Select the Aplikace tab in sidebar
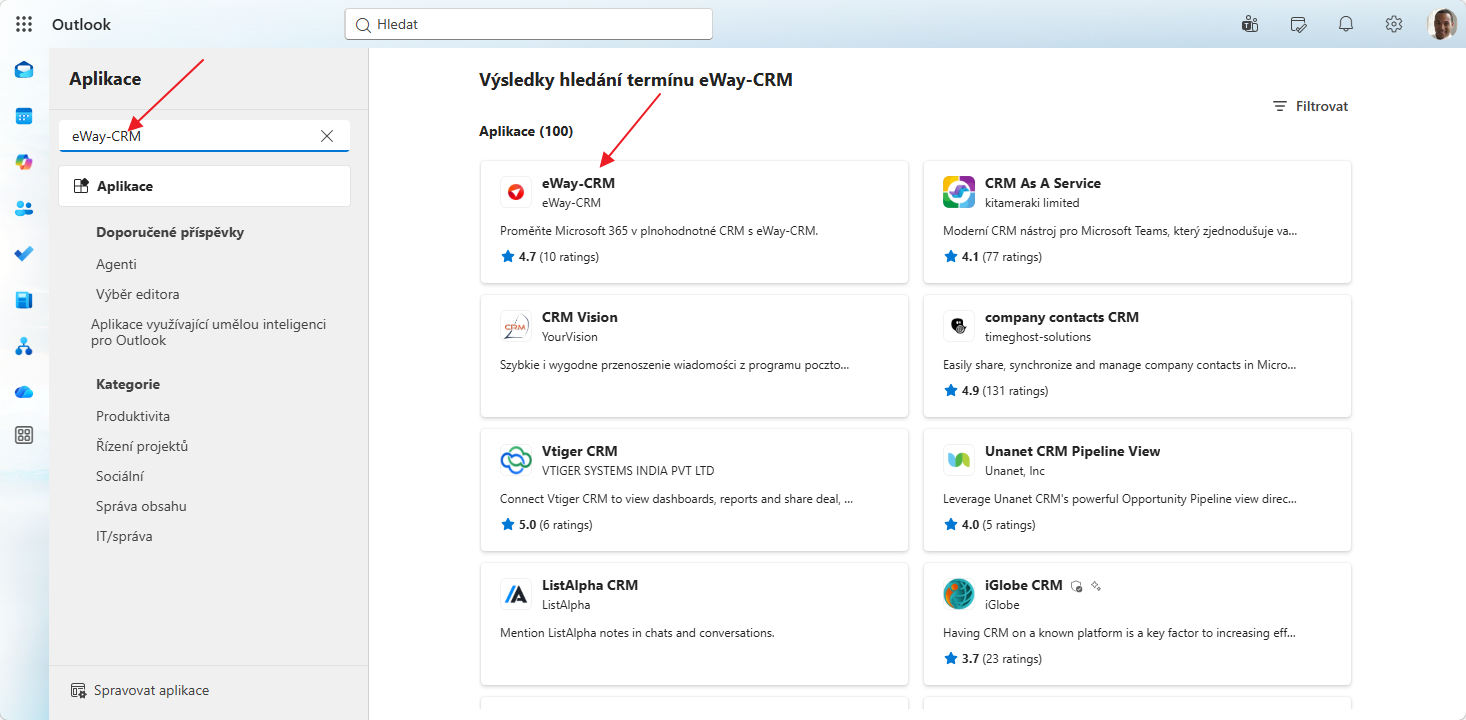Image resolution: width=1466 pixels, height=720 pixels. pyautogui.click(x=204, y=186)
